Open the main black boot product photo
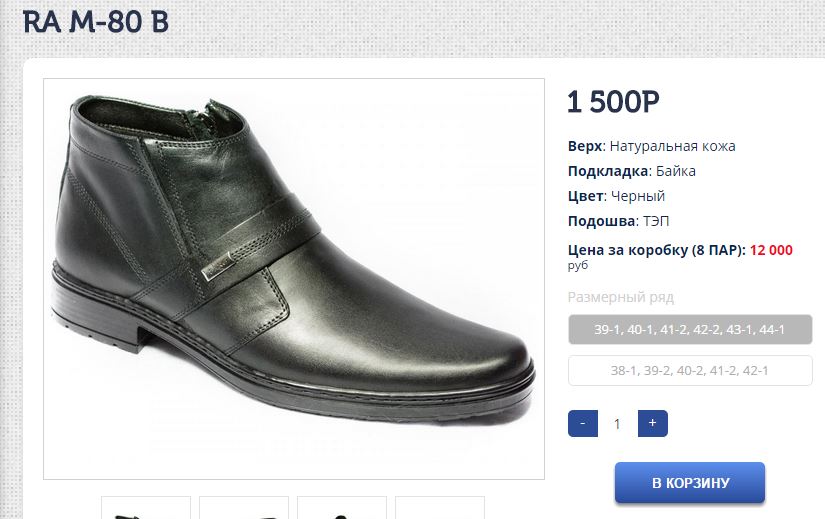 [x=294, y=278]
